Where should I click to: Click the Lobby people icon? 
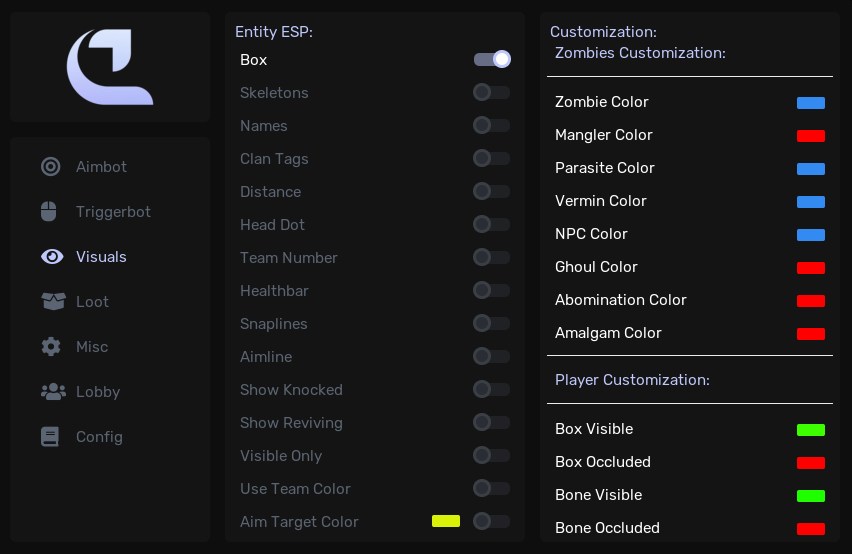tap(53, 392)
